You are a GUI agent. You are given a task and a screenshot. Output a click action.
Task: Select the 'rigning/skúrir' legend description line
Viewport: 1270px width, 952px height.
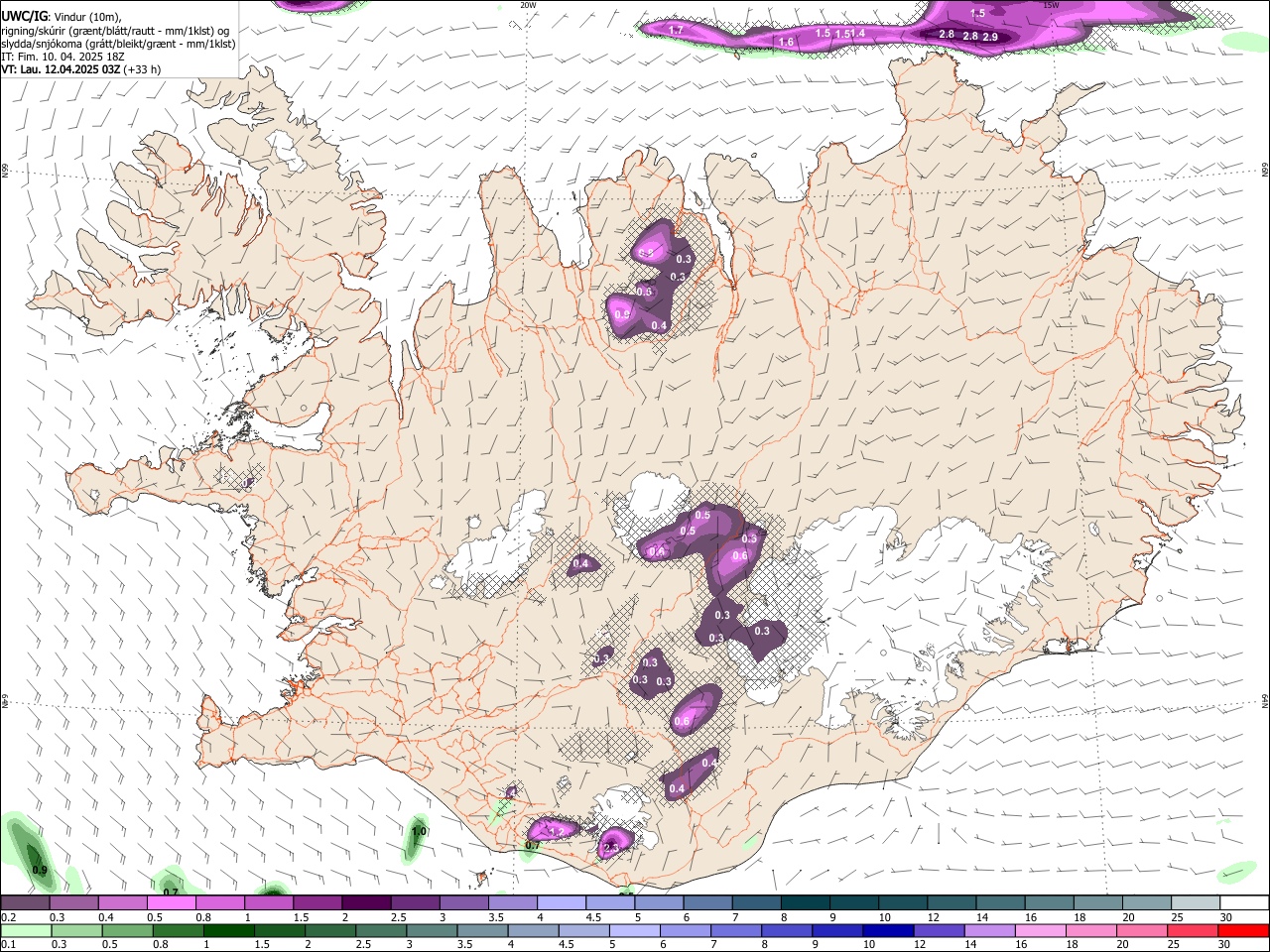(x=115, y=30)
